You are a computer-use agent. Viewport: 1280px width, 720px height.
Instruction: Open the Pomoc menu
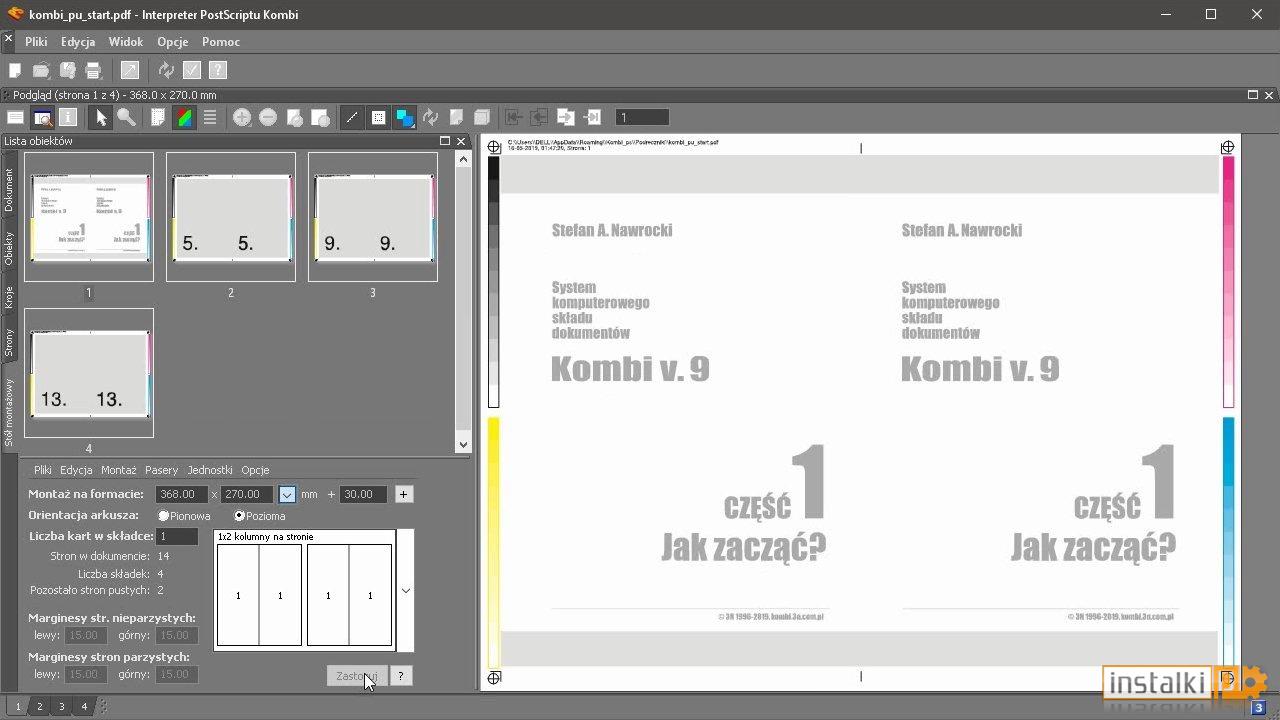pos(221,42)
